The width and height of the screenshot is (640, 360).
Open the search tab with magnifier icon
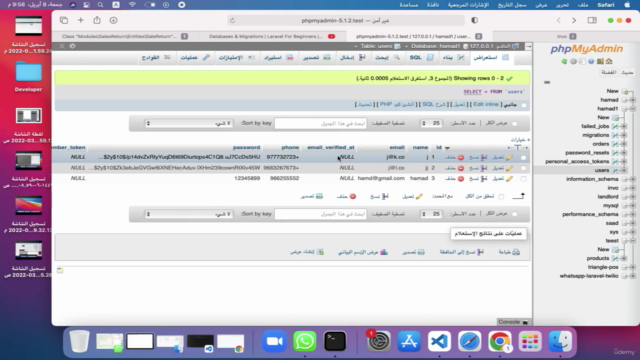(x=387, y=58)
